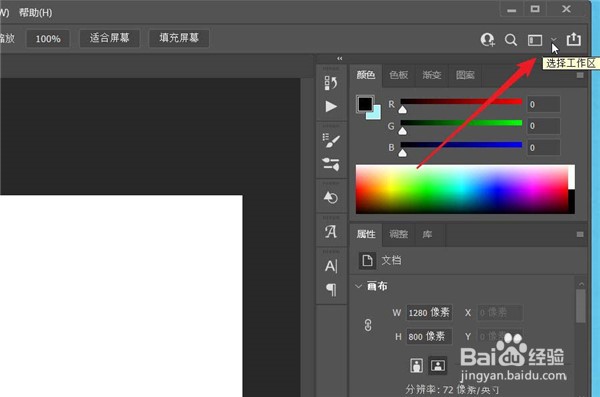Click the search magnifier icon
Screen dimensions: 600x397
pos(510,39)
